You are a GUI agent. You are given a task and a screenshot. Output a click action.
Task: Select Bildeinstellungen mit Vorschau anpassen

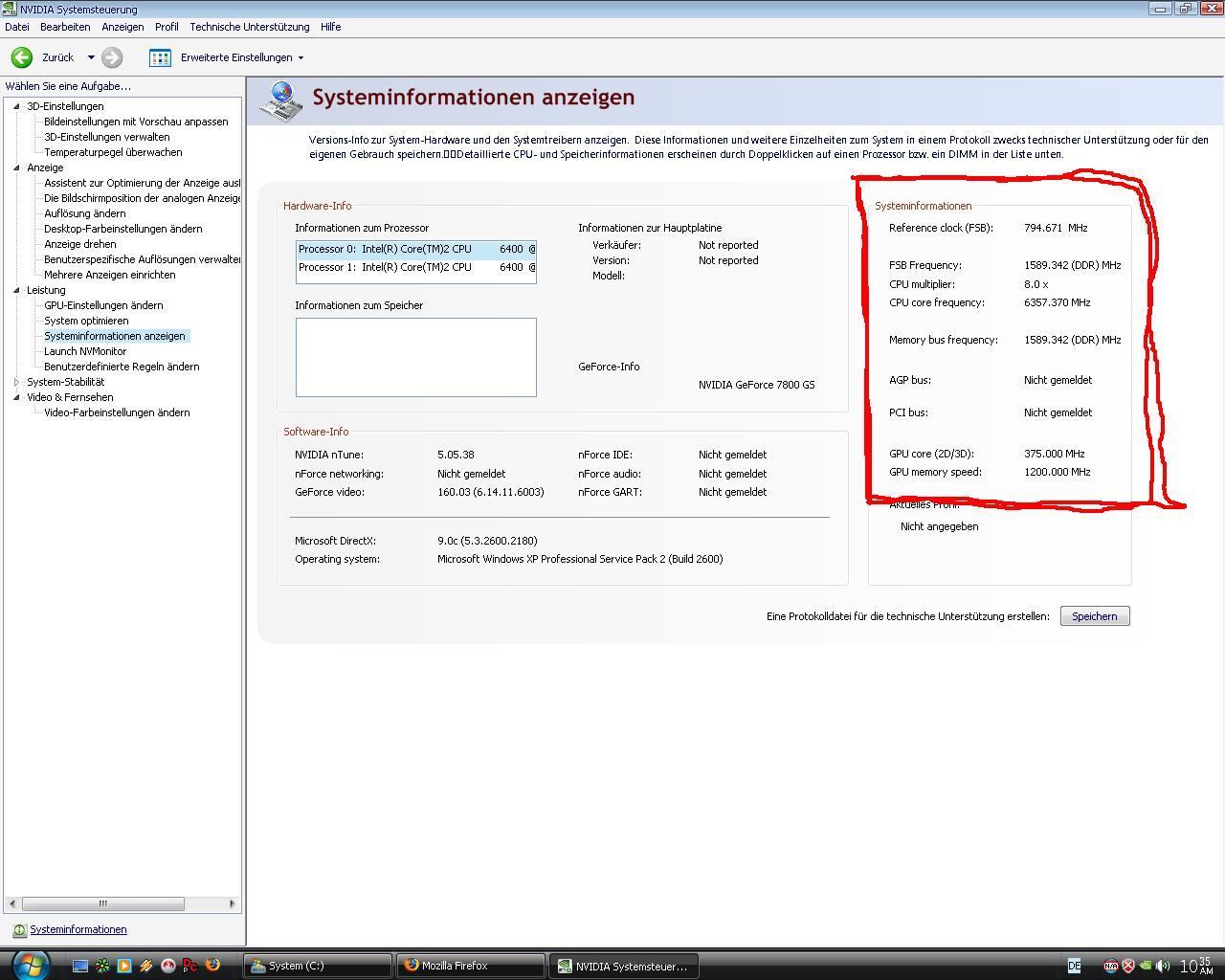(136, 122)
